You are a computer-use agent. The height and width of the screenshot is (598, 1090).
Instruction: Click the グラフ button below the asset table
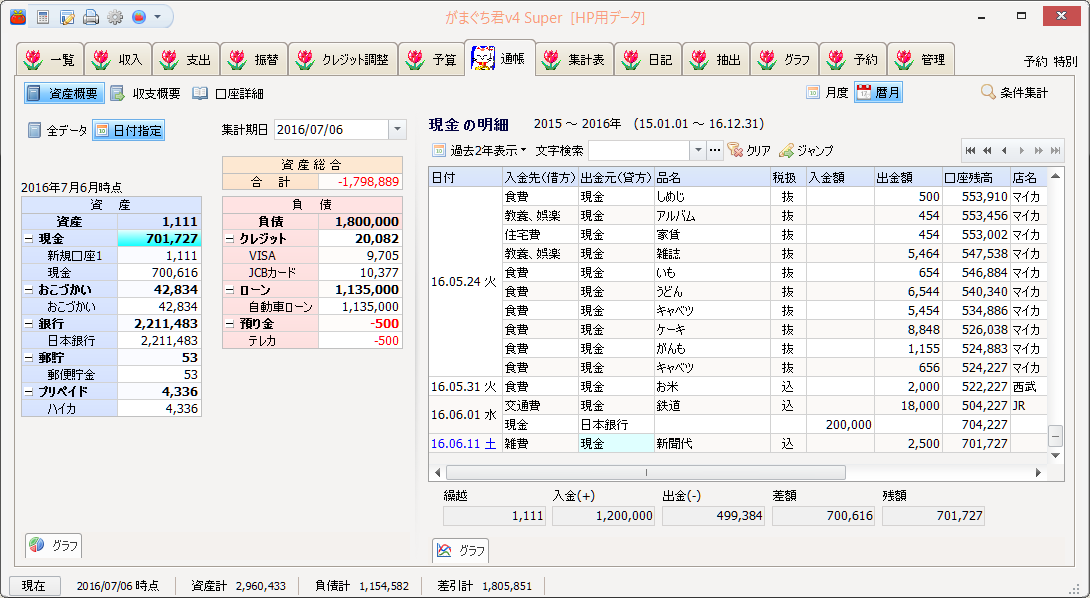click(x=54, y=545)
